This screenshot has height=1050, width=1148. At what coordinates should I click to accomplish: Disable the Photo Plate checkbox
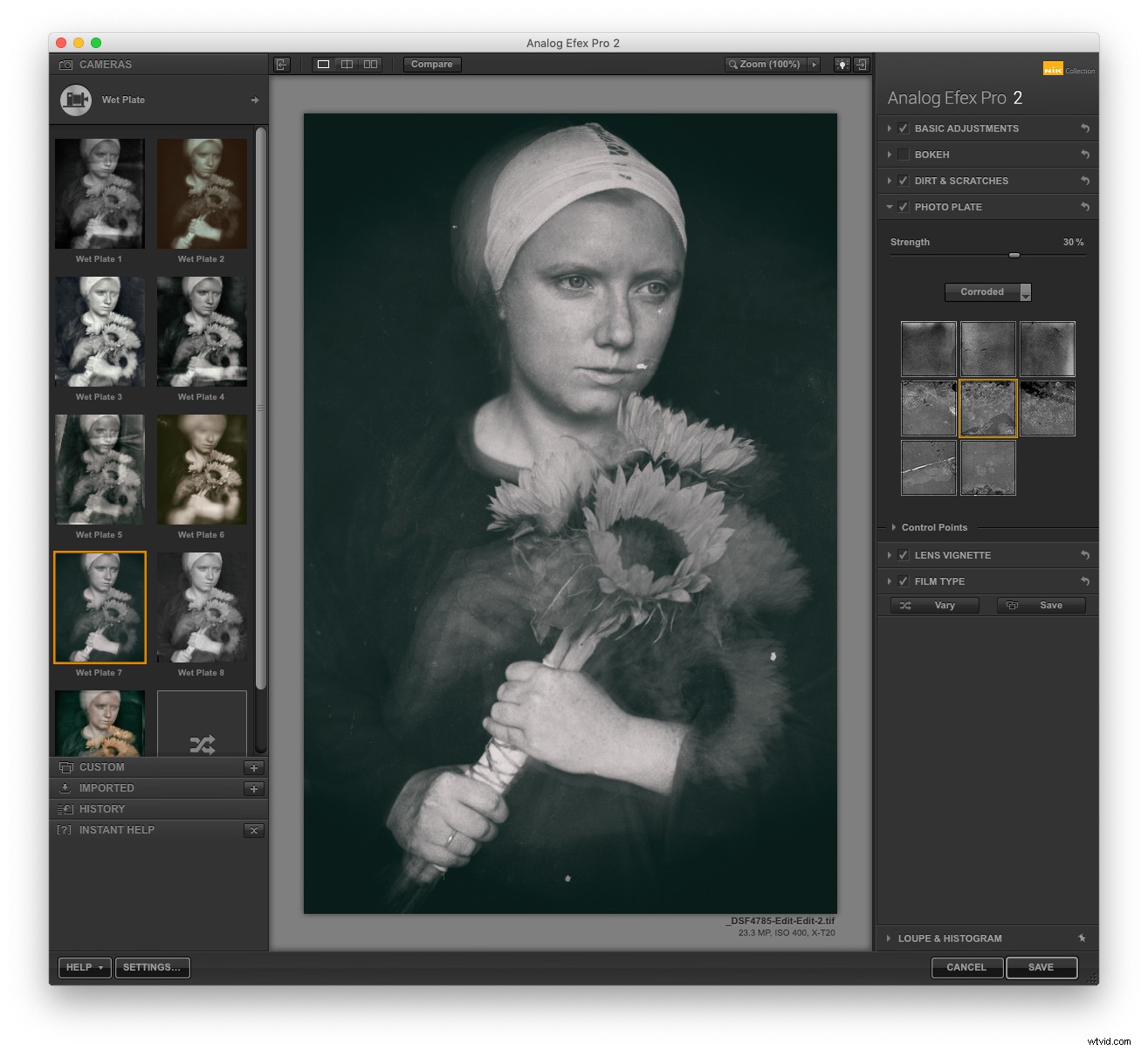[903, 207]
